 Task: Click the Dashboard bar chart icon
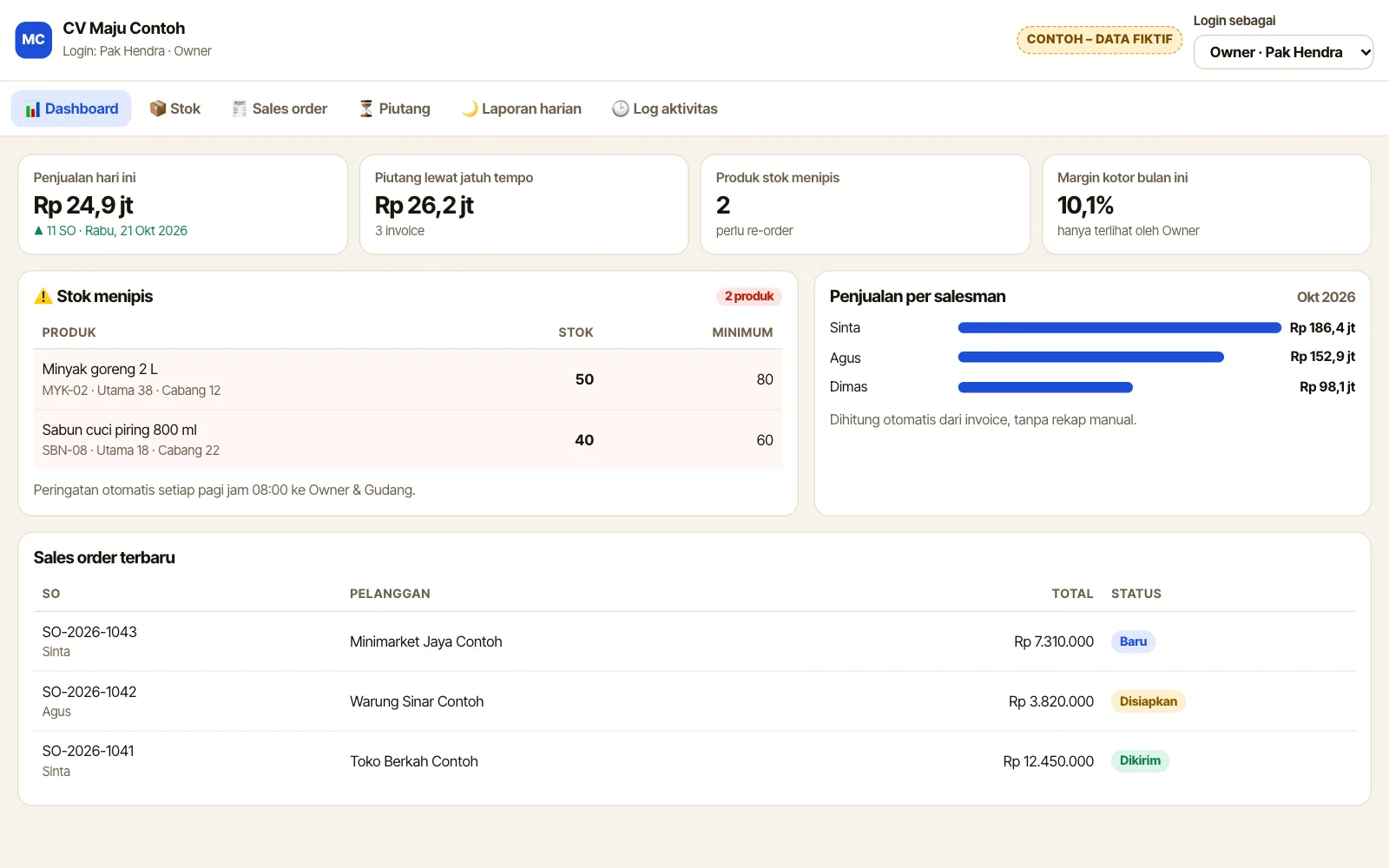pos(33,109)
